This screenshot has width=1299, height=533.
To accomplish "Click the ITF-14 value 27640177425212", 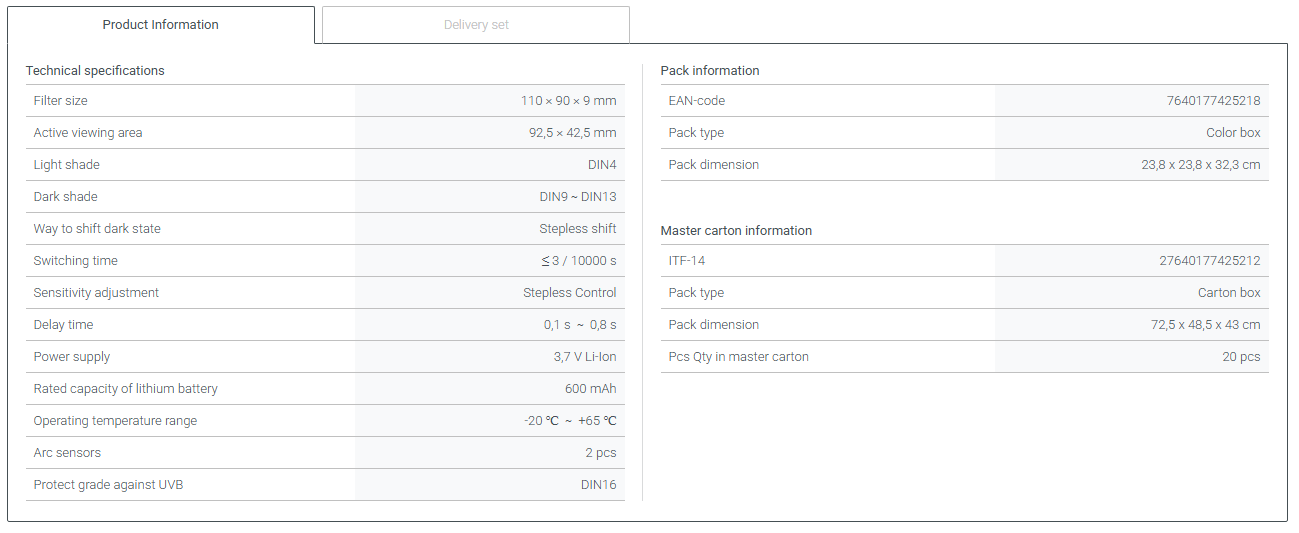I will click(1209, 261).
